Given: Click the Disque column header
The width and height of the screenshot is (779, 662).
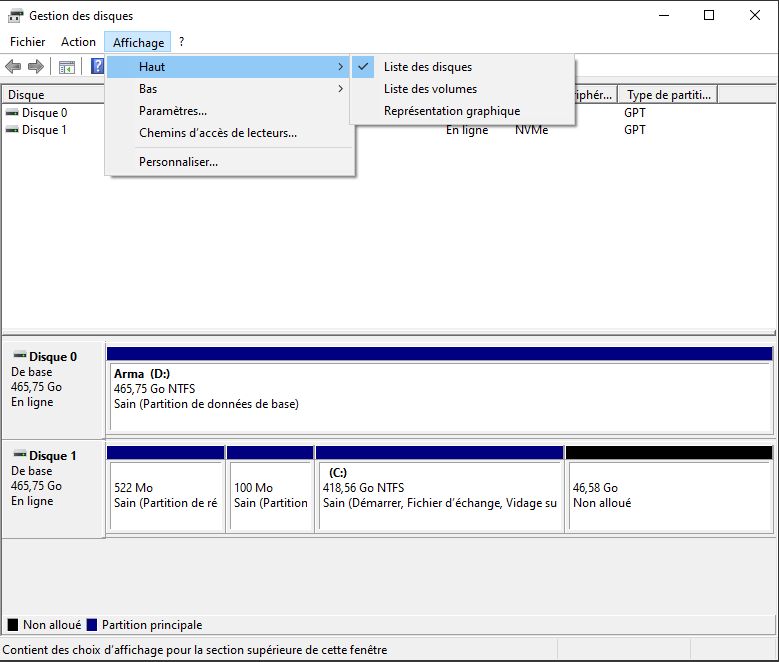Looking at the screenshot, I should pyautogui.click(x=54, y=94).
